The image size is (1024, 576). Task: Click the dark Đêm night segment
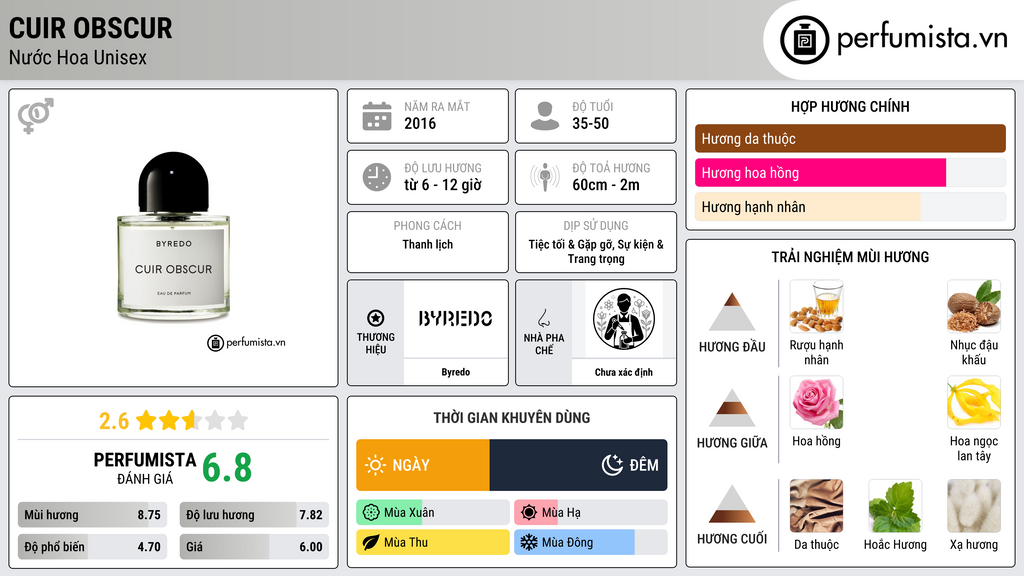579,465
